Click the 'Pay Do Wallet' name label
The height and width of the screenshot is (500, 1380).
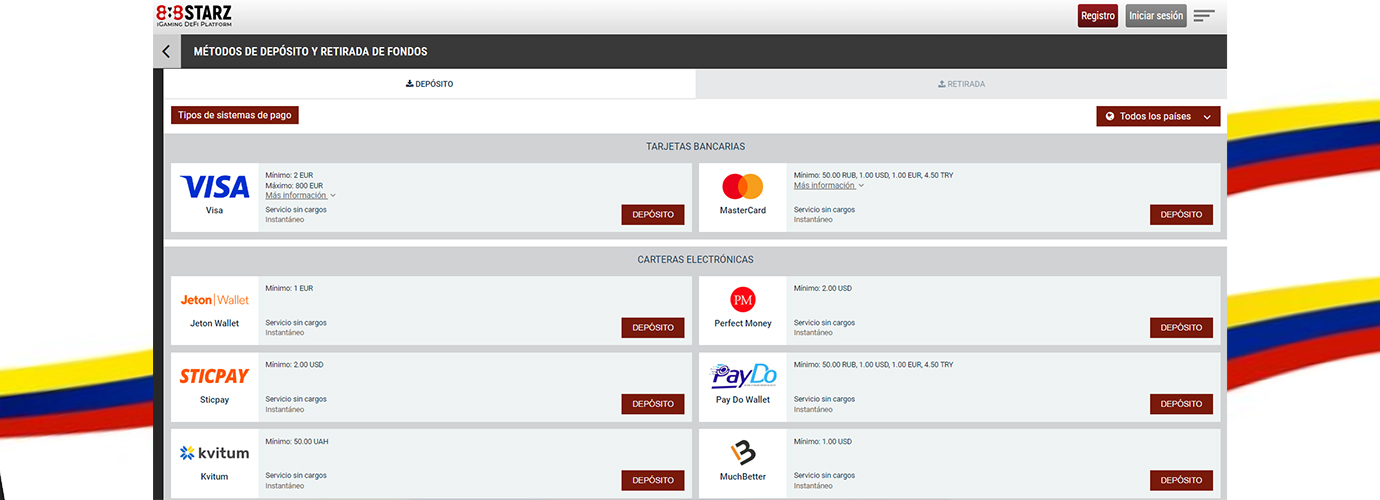point(743,399)
